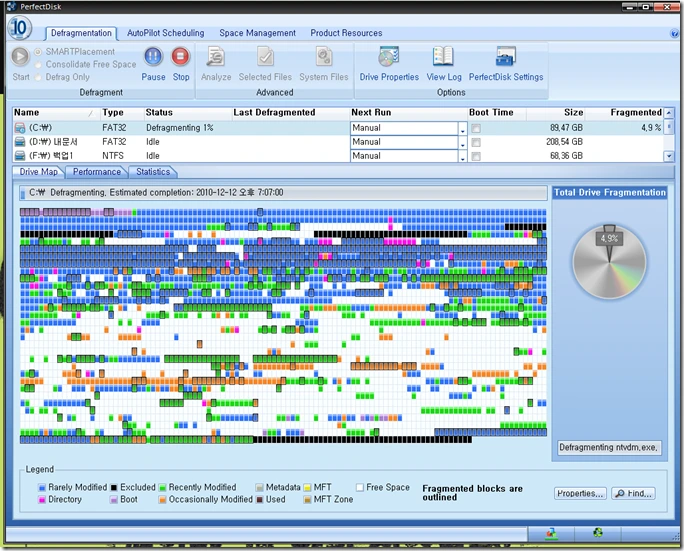Toggle Boot Time checkbox for F: drive
Viewport: 684px width, 551px height.
coord(476,156)
